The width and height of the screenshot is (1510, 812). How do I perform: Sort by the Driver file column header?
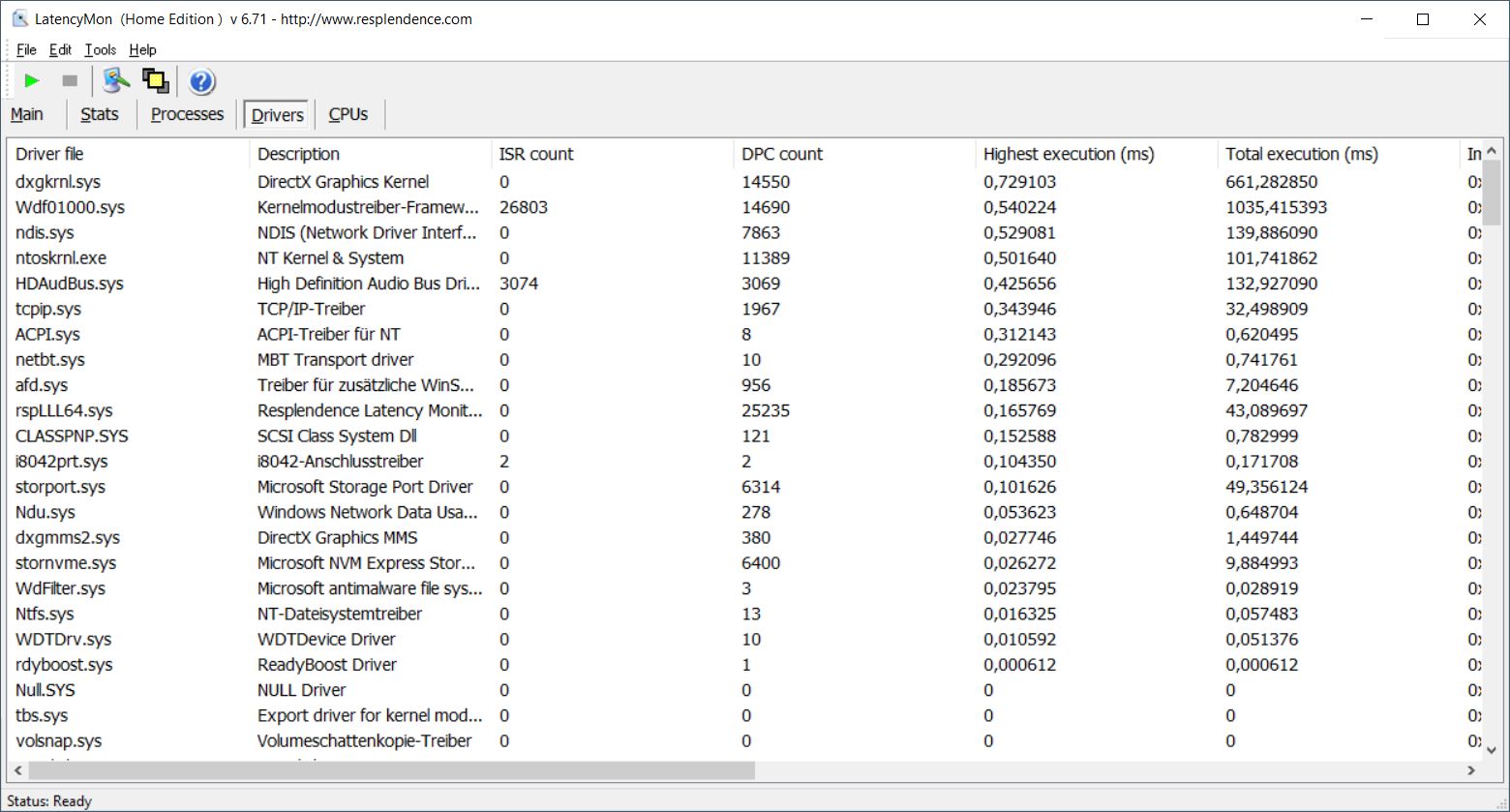50,154
